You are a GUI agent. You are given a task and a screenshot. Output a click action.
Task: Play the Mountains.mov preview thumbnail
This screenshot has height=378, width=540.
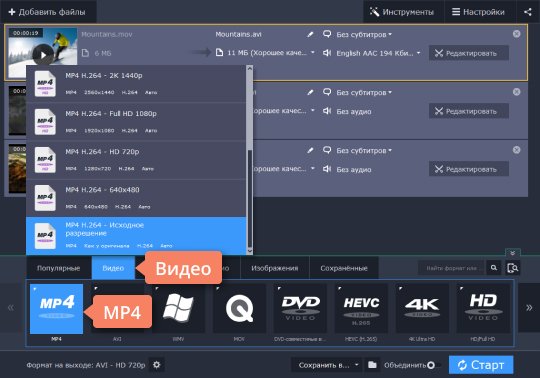43,55
